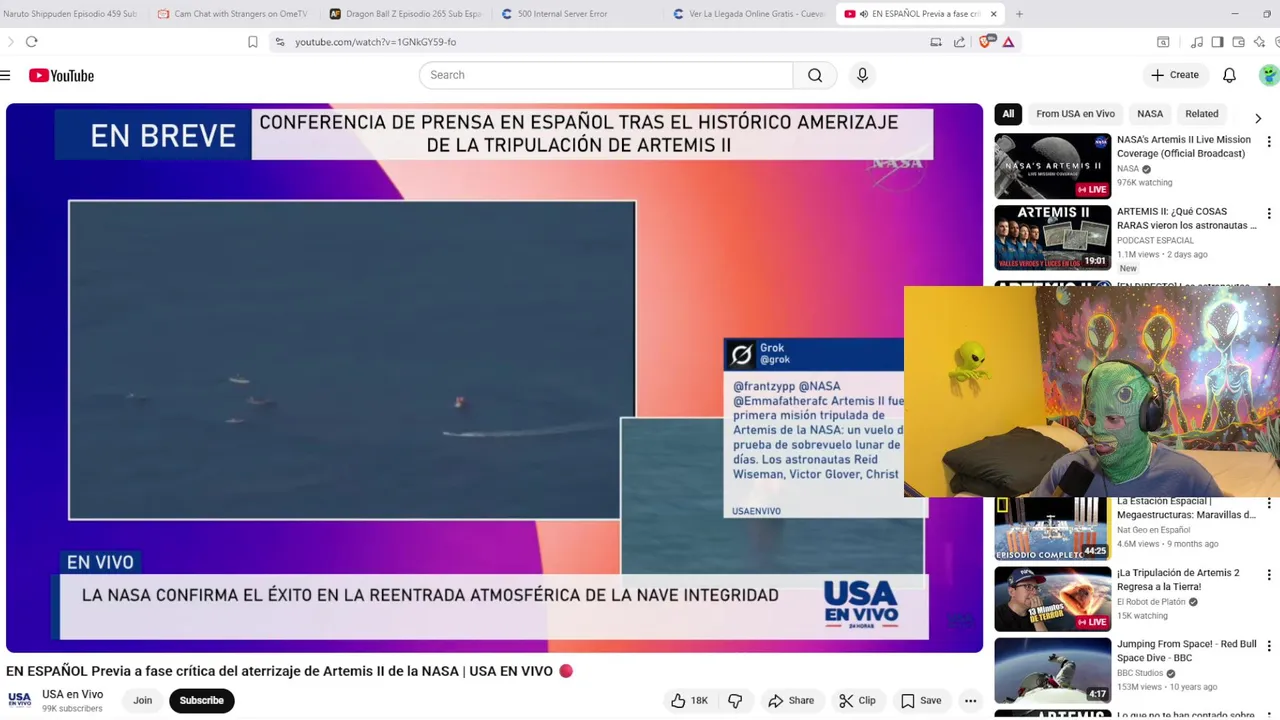Dislike the video with the thumbs down
The width and height of the screenshot is (1280, 720).
[x=735, y=701]
